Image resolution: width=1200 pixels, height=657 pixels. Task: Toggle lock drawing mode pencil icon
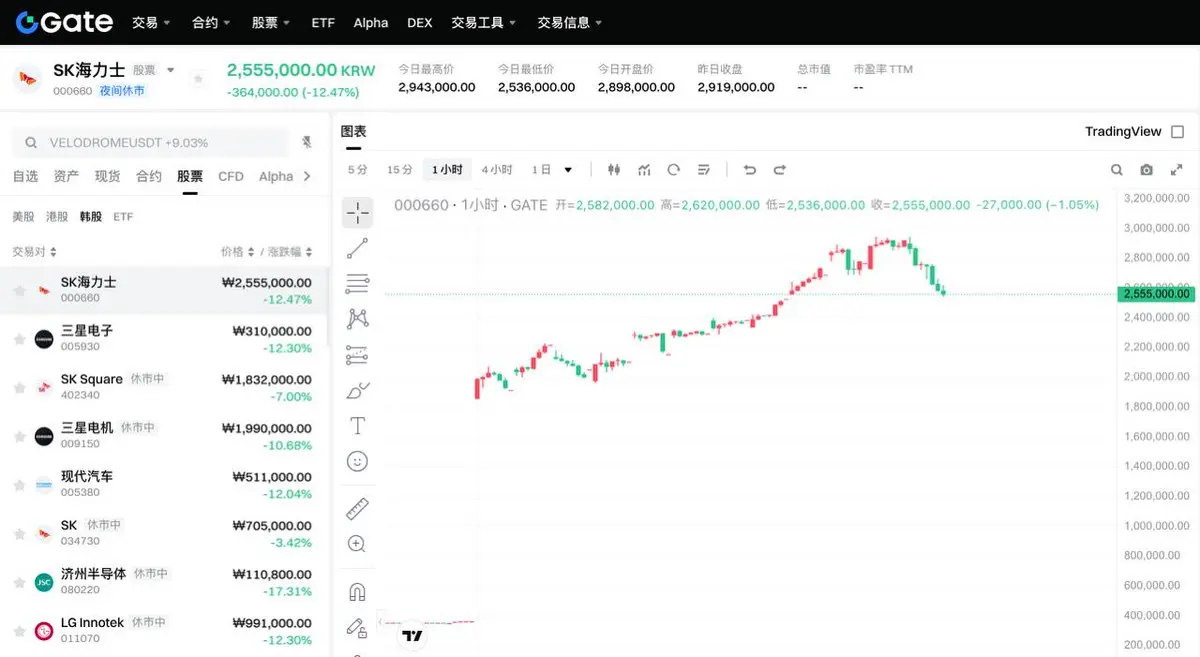point(357,628)
